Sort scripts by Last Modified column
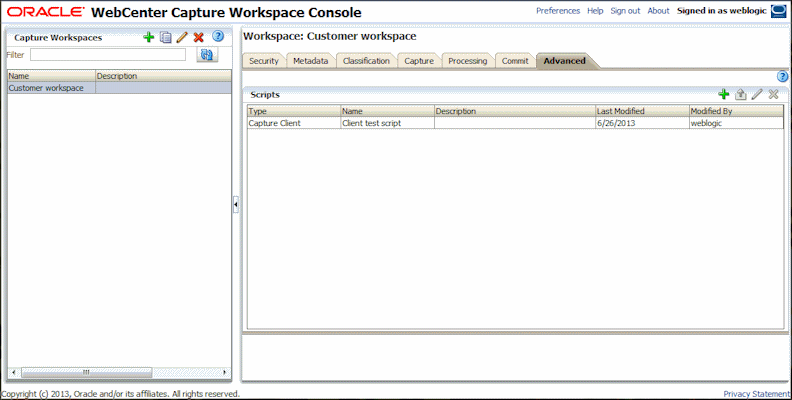The image size is (792, 400). (x=642, y=111)
